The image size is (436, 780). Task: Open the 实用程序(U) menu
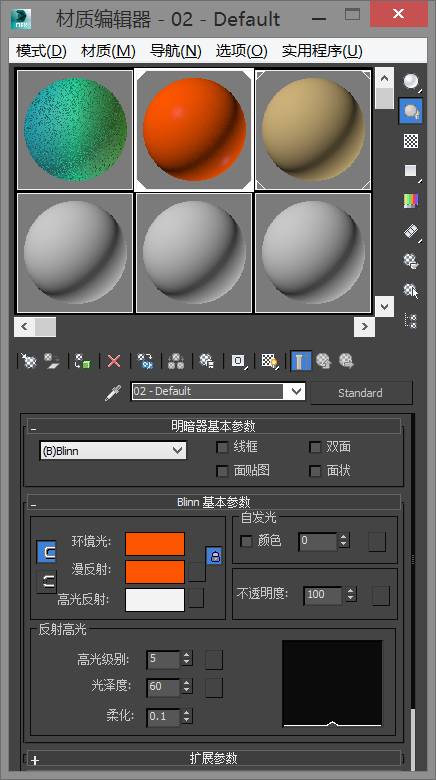click(x=322, y=51)
